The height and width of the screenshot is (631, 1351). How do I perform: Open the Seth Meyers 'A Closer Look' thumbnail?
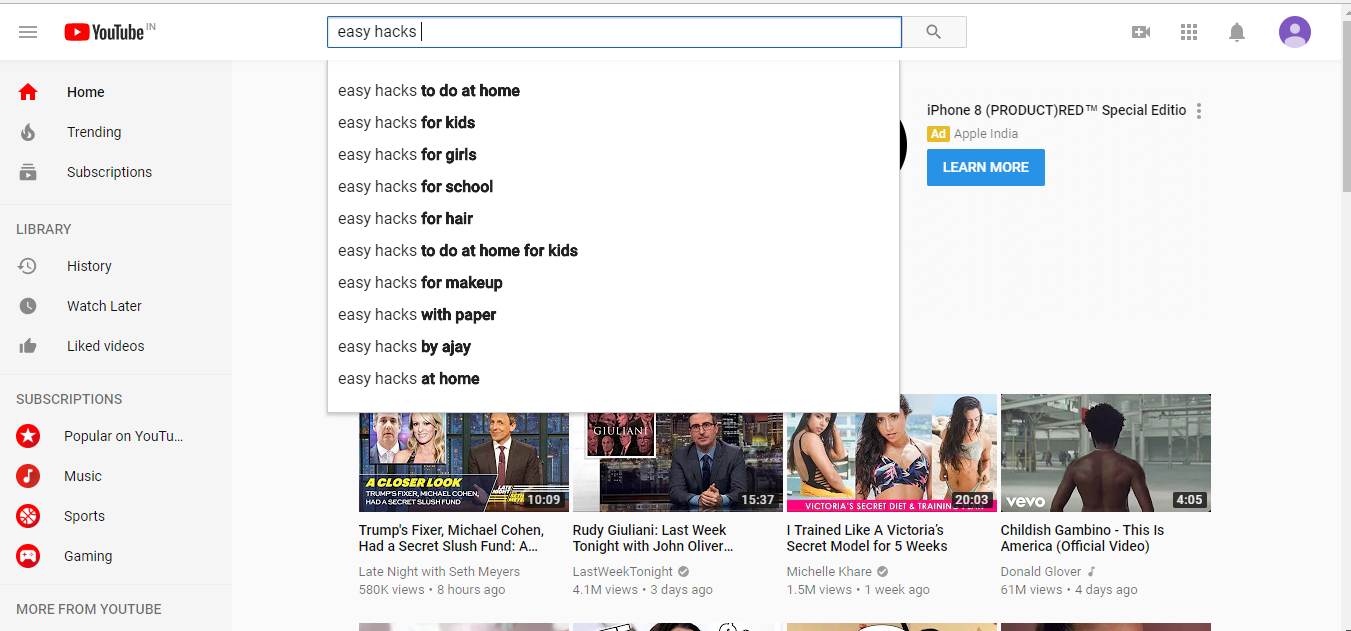tap(464, 462)
